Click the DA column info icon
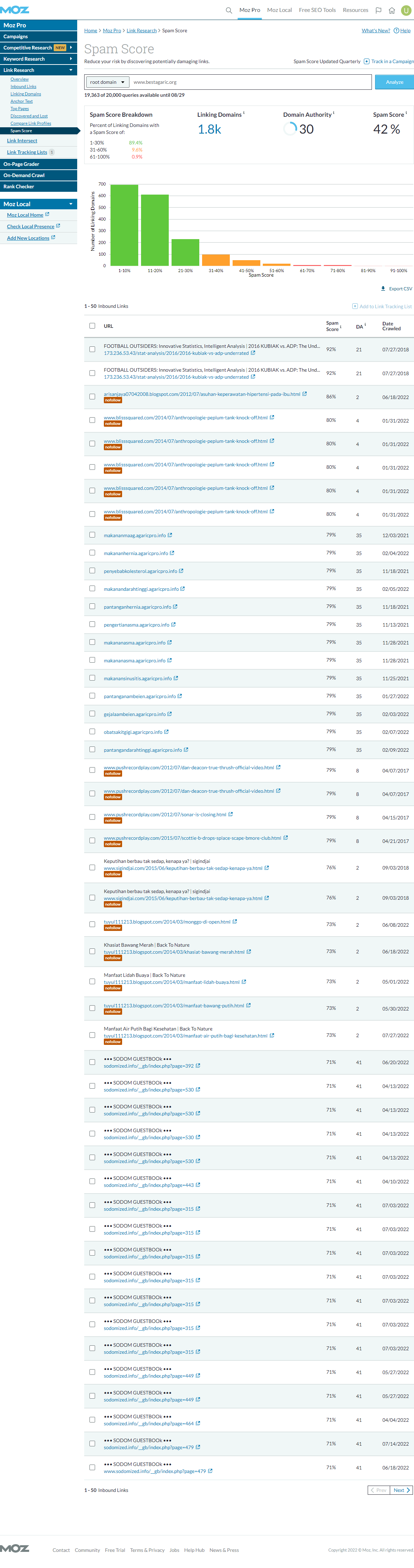This screenshot has height=1568, width=414. (365, 324)
